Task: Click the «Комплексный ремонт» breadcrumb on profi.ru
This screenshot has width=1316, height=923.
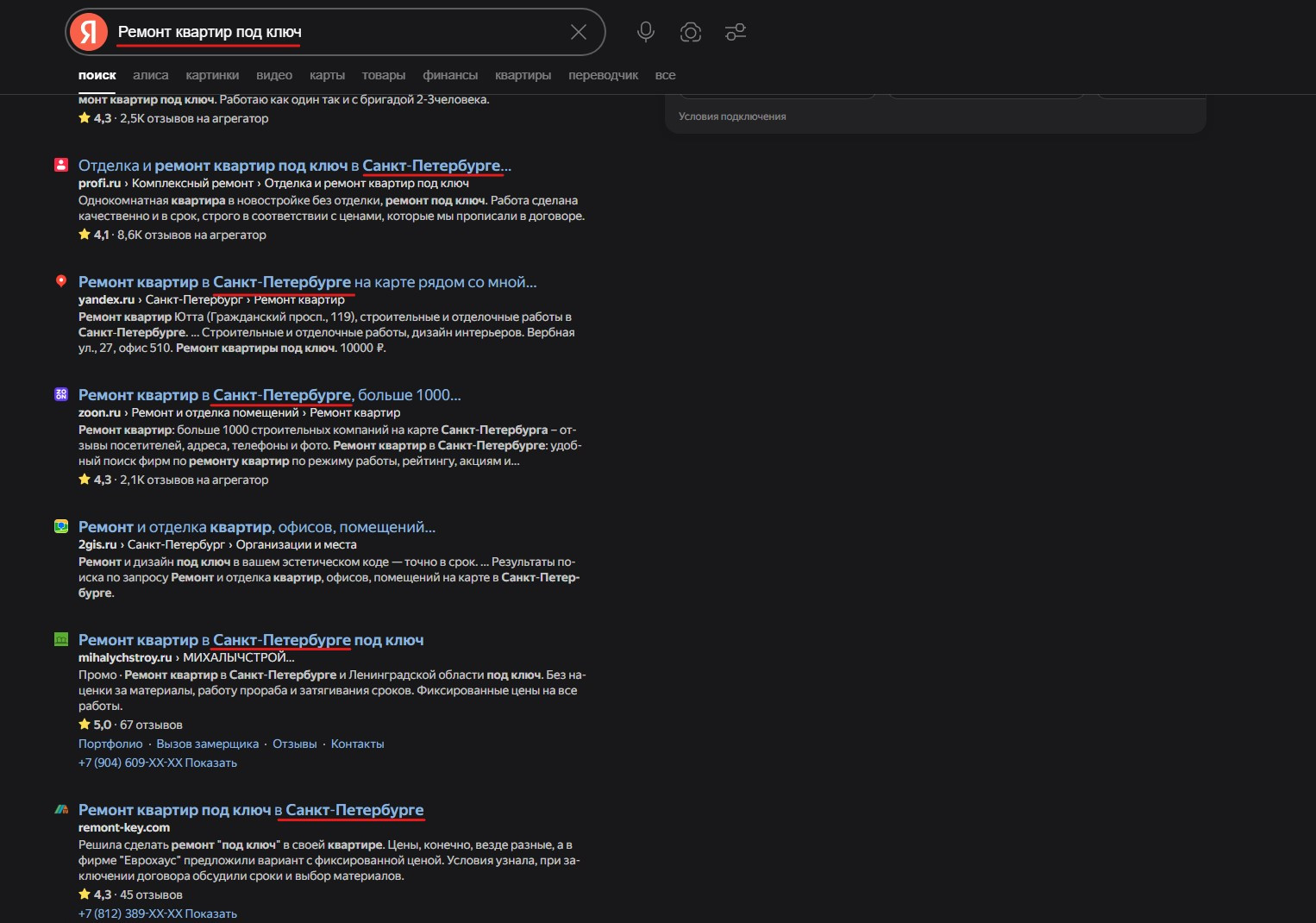Action: (192, 183)
